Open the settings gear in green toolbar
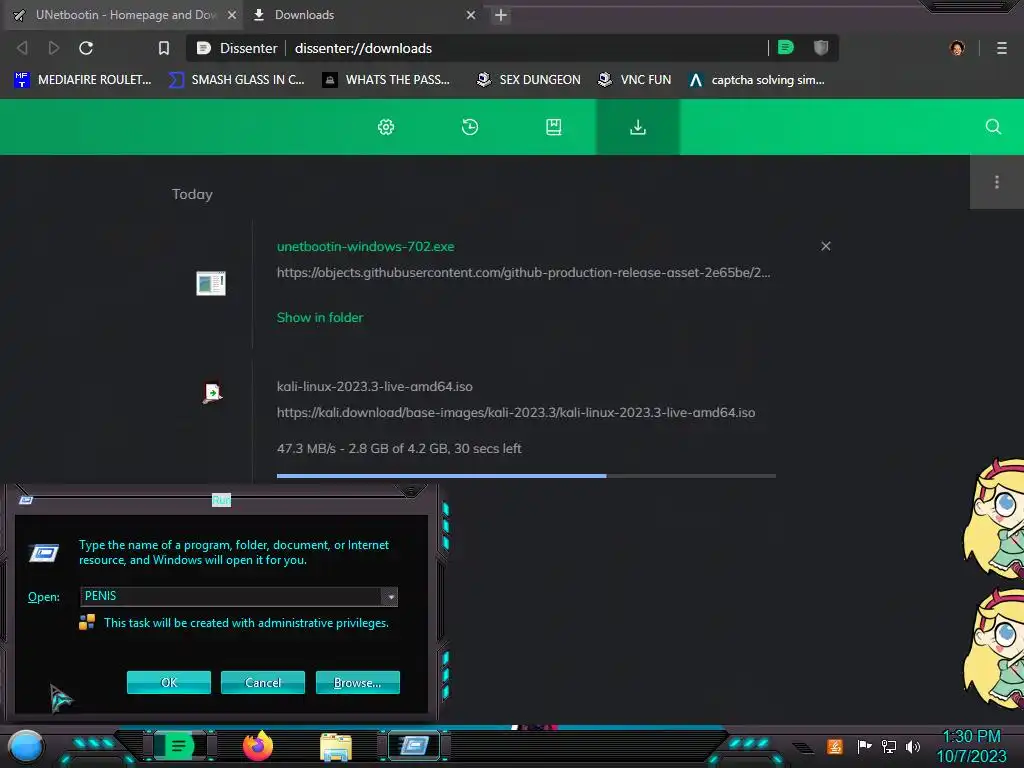The width and height of the screenshot is (1024, 768). click(386, 127)
